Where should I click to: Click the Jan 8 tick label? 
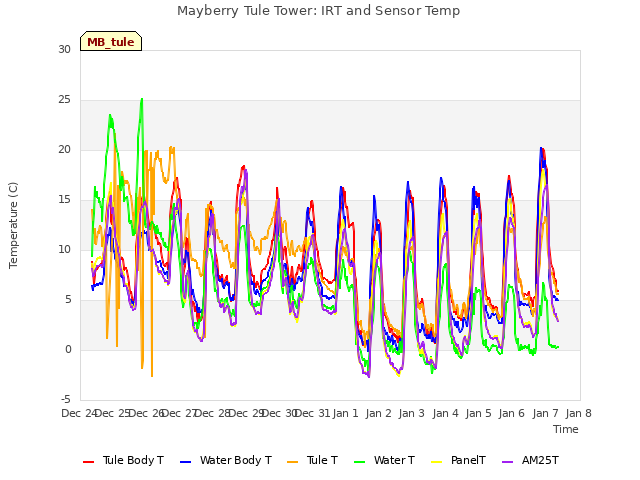tap(578, 413)
